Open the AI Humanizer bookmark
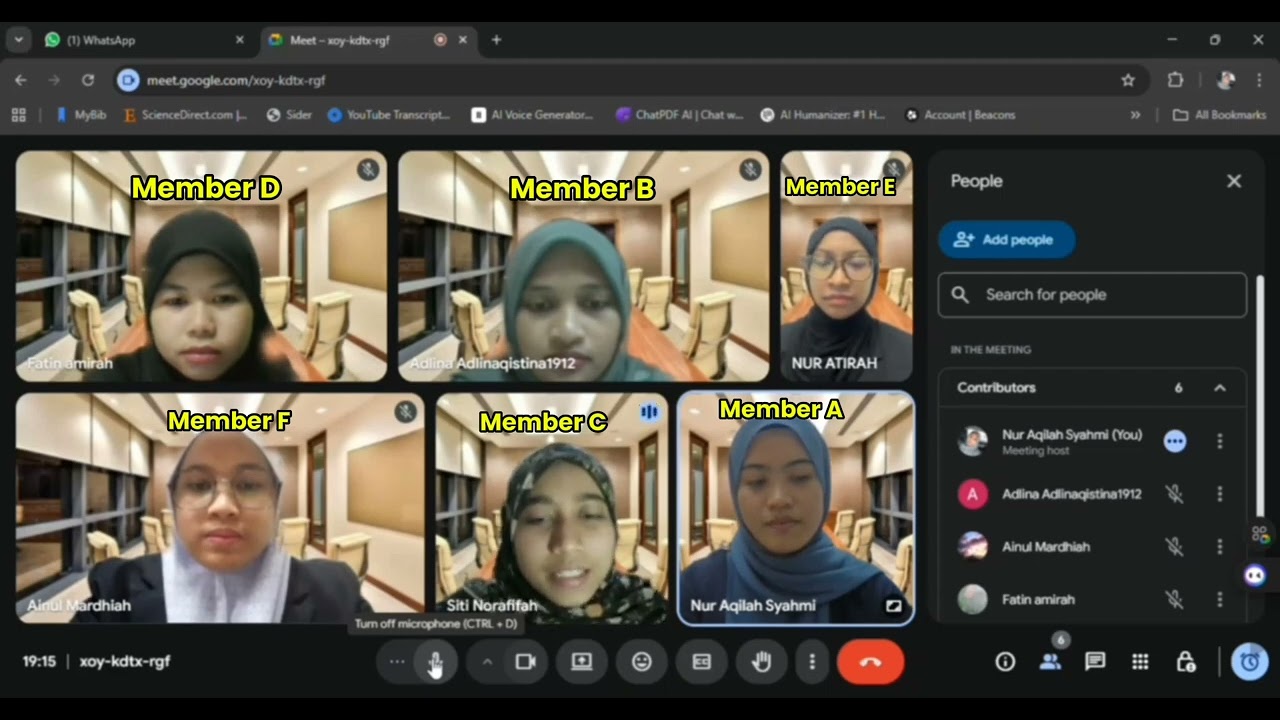The width and height of the screenshot is (1280, 720). pos(823,115)
